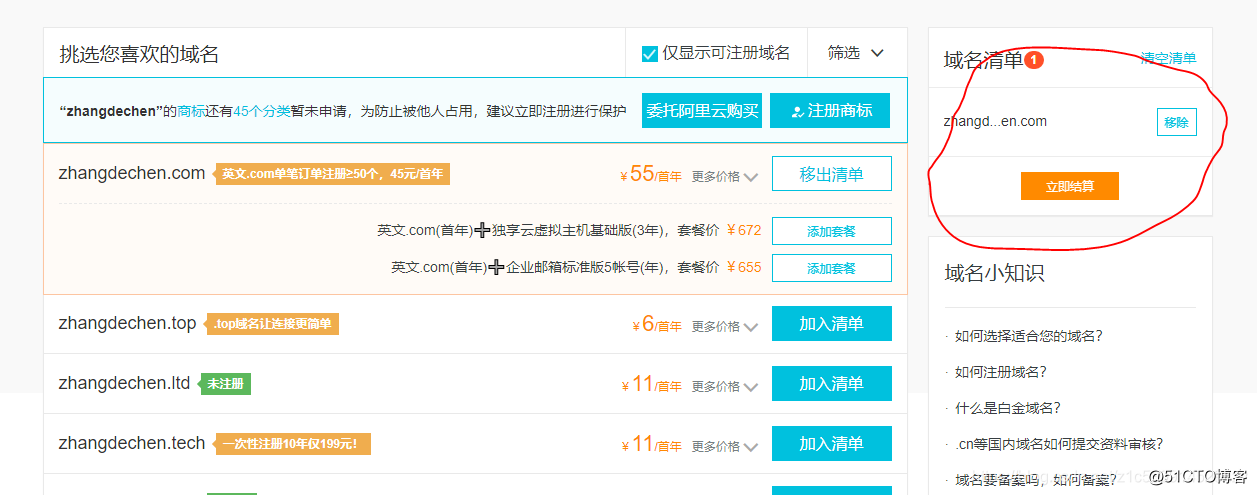Expand 更多价格 for zhangdechen.top

click(725, 327)
